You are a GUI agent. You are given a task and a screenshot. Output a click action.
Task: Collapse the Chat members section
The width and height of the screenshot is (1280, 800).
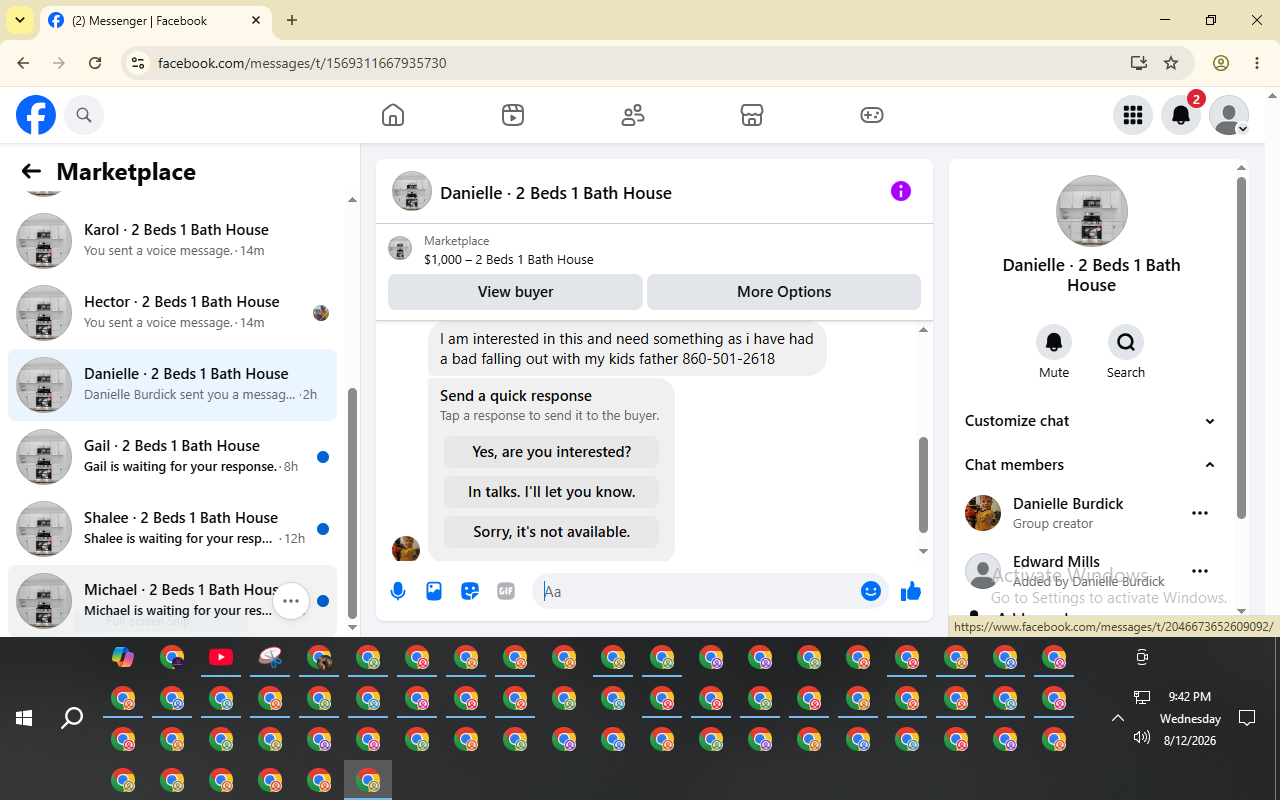(1091, 465)
